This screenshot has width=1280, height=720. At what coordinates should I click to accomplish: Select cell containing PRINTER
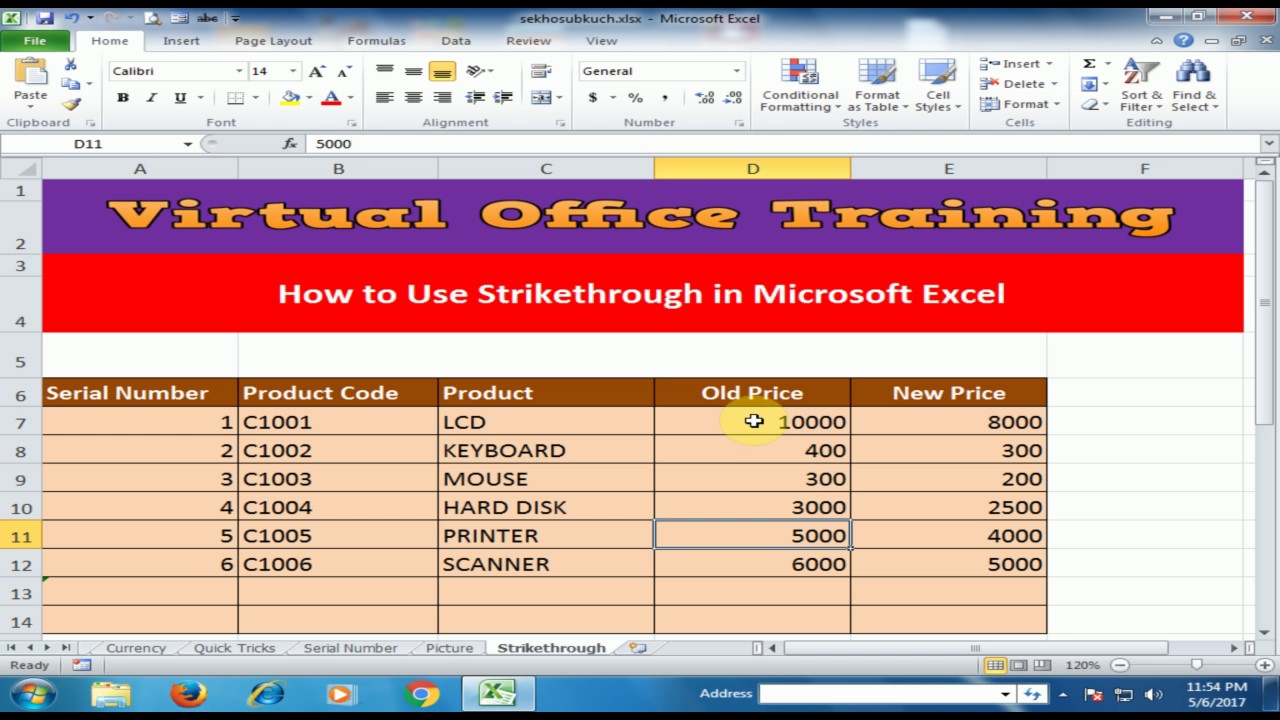[x=546, y=536]
